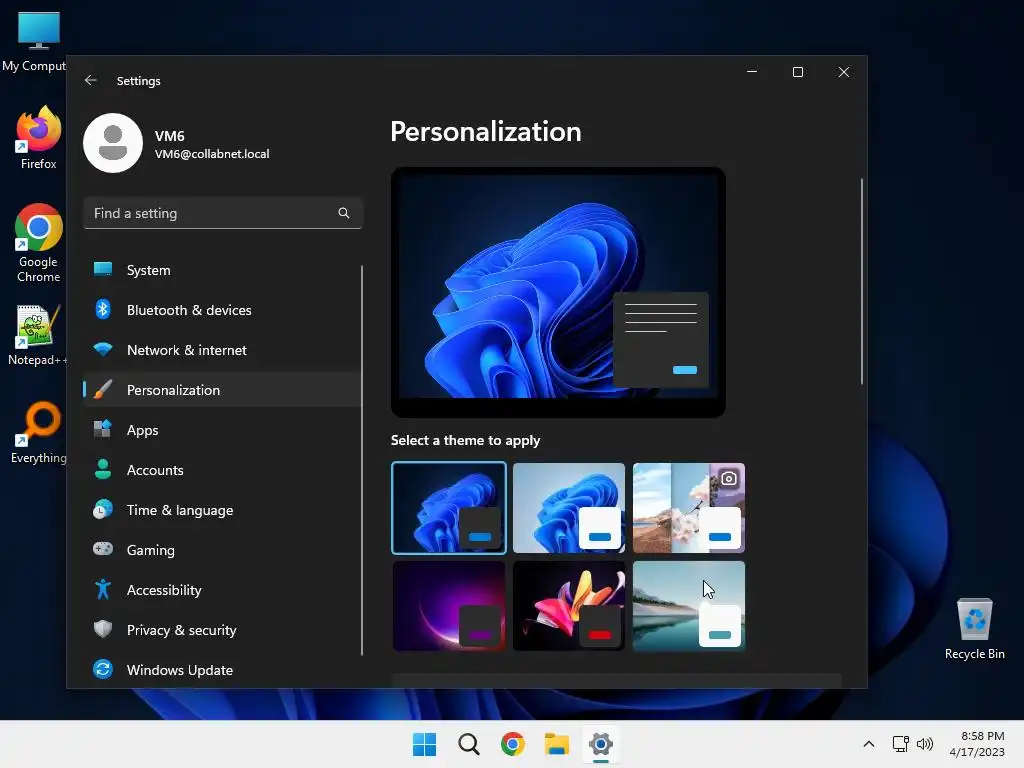Select the Notepad++ desktop shortcut
Screen dimensions: 1024x768
click(x=38, y=336)
